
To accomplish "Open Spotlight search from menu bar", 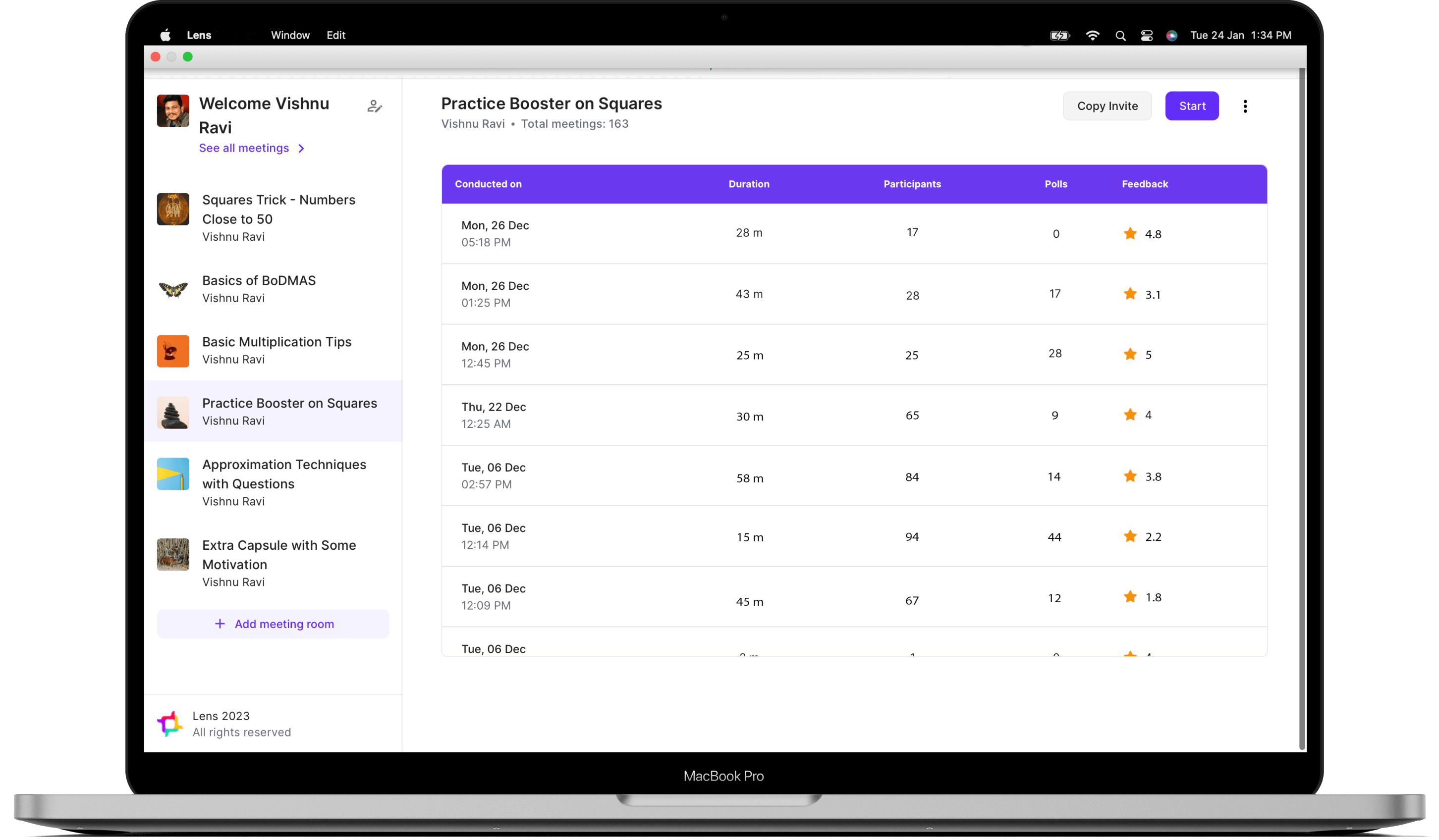I will (x=1120, y=35).
